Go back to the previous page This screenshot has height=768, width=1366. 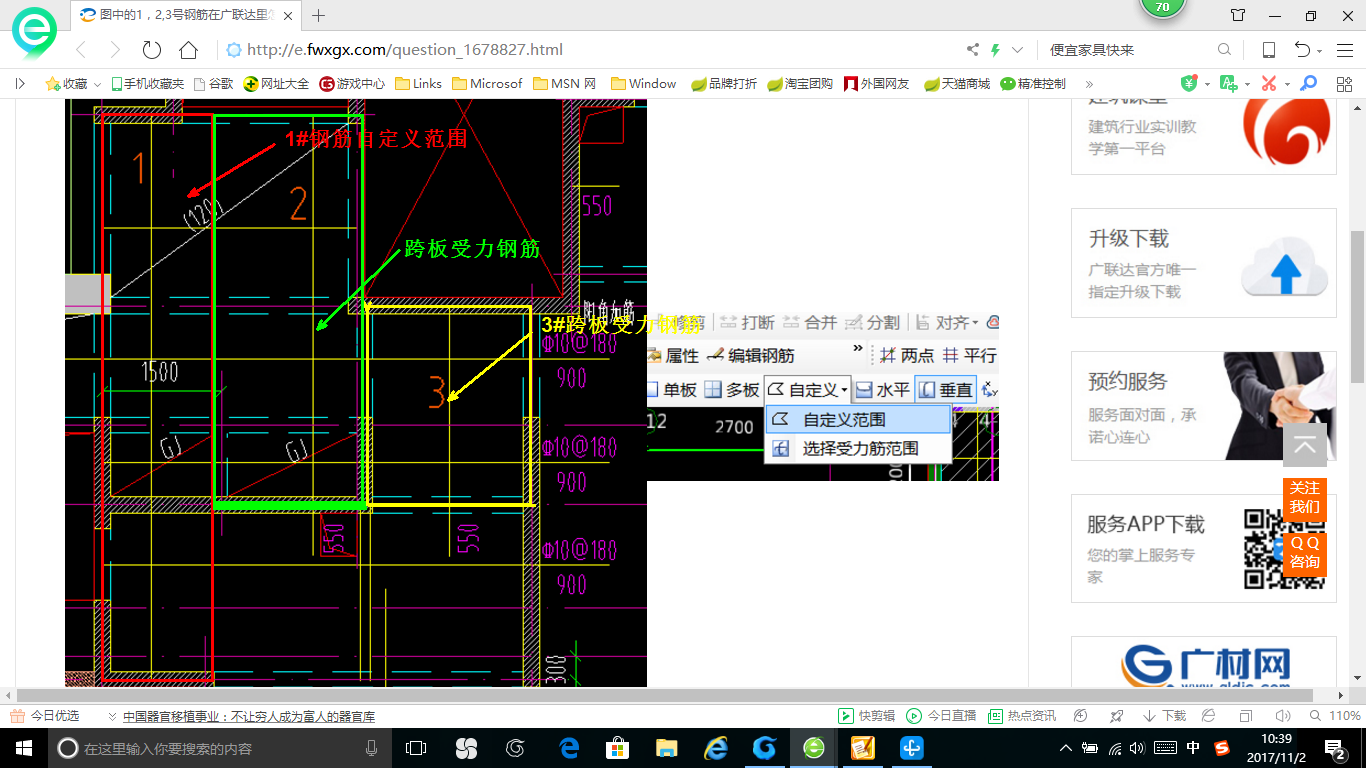tap(82, 50)
